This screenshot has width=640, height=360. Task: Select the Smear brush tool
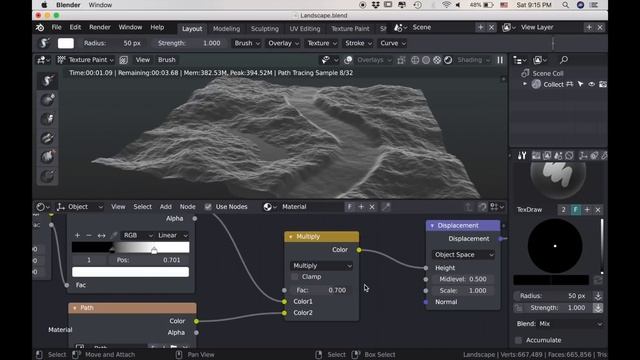click(47, 119)
